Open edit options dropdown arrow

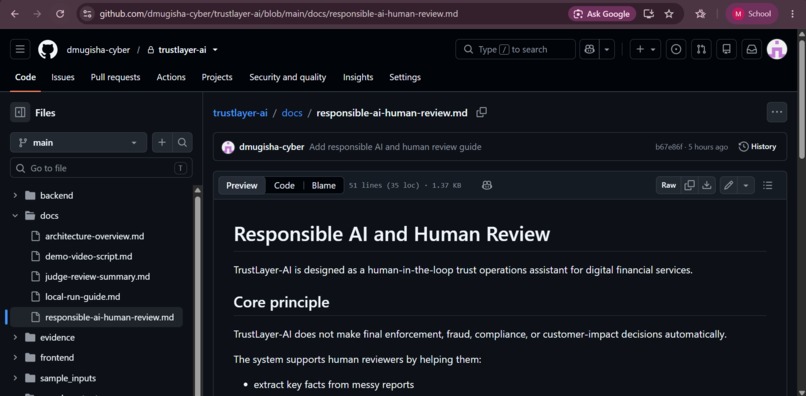click(746, 185)
